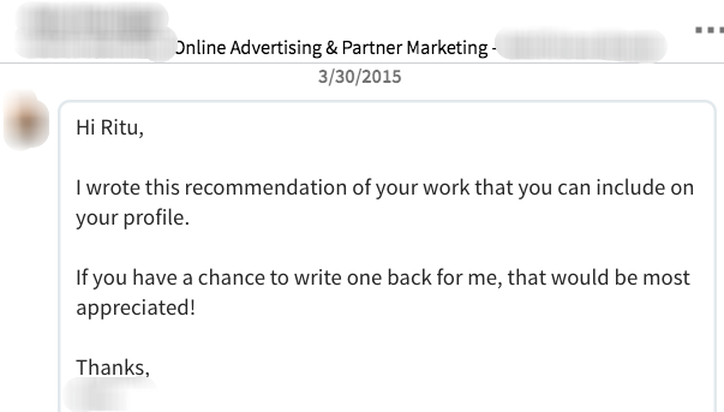This screenshot has height=412, width=724.
Task: Click the word "appreciated!" in message
Action: pyautogui.click(x=136, y=307)
